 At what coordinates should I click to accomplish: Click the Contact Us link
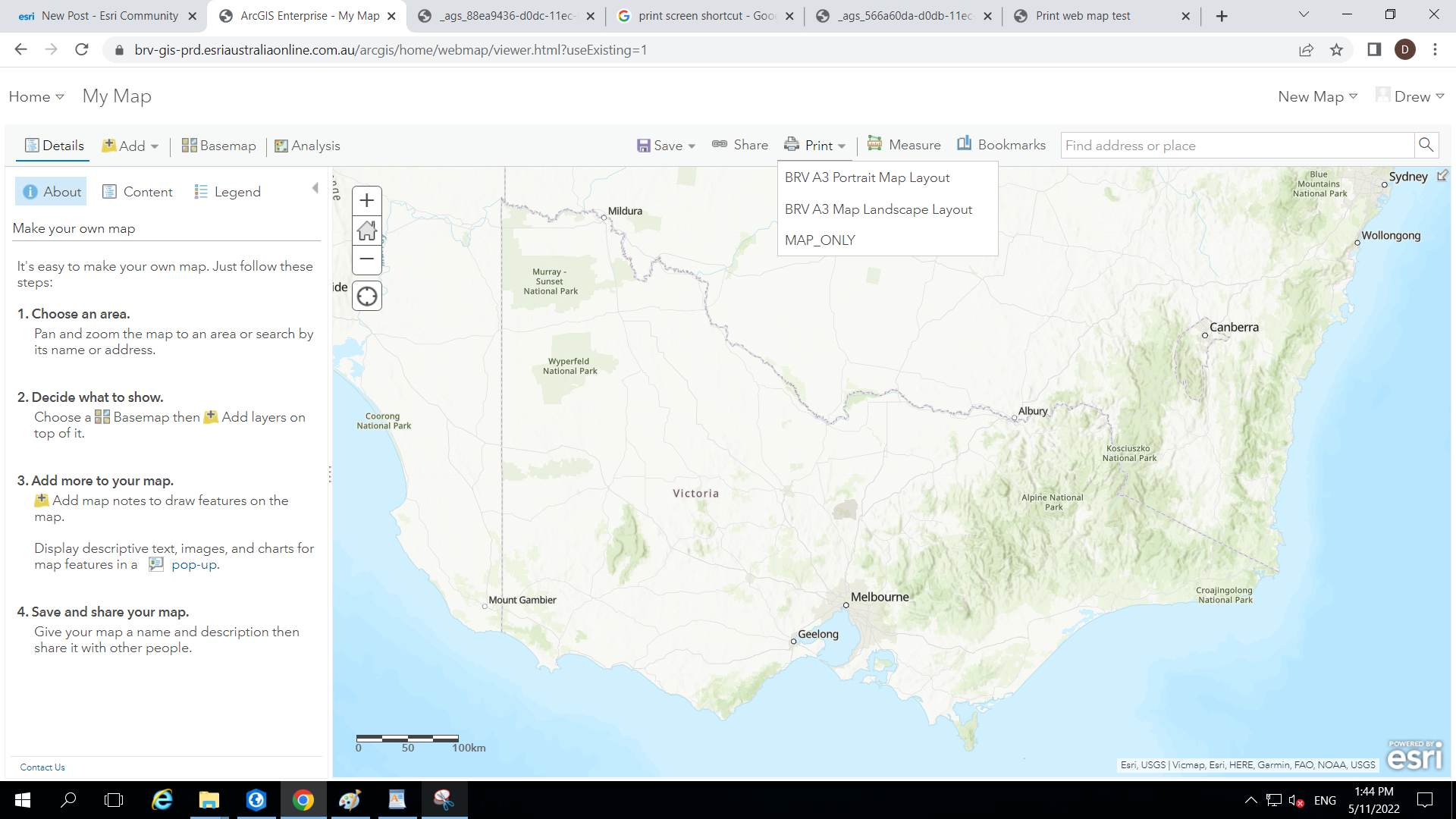point(42,767)
